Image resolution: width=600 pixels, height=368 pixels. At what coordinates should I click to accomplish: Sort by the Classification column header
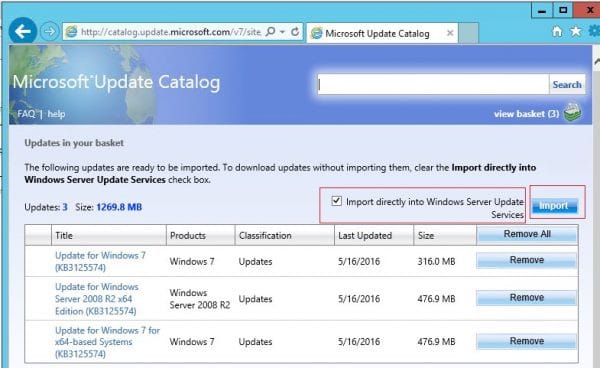coord(285,235)
